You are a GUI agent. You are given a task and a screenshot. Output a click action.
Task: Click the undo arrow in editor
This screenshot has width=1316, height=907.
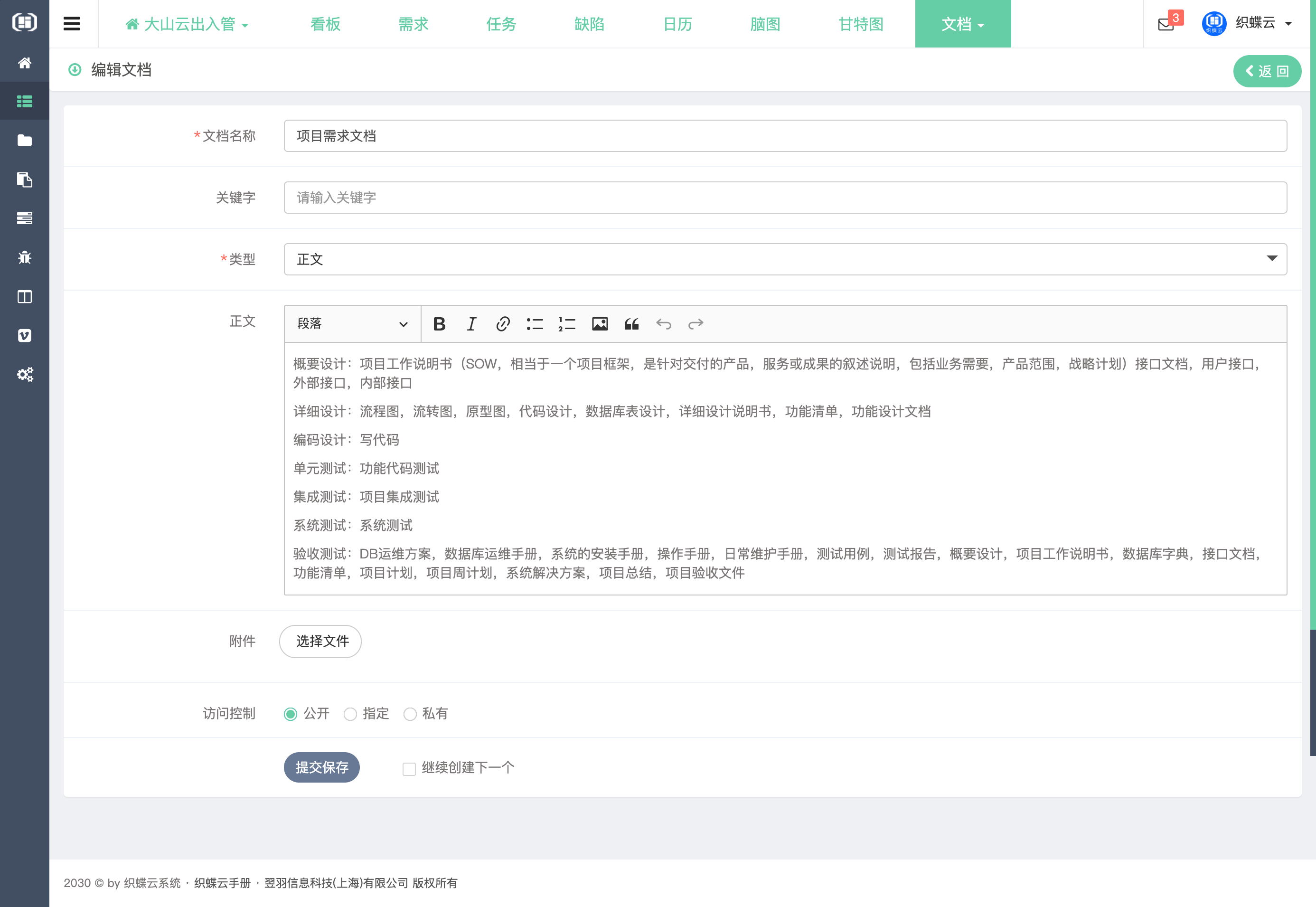(x=663, y=324)
